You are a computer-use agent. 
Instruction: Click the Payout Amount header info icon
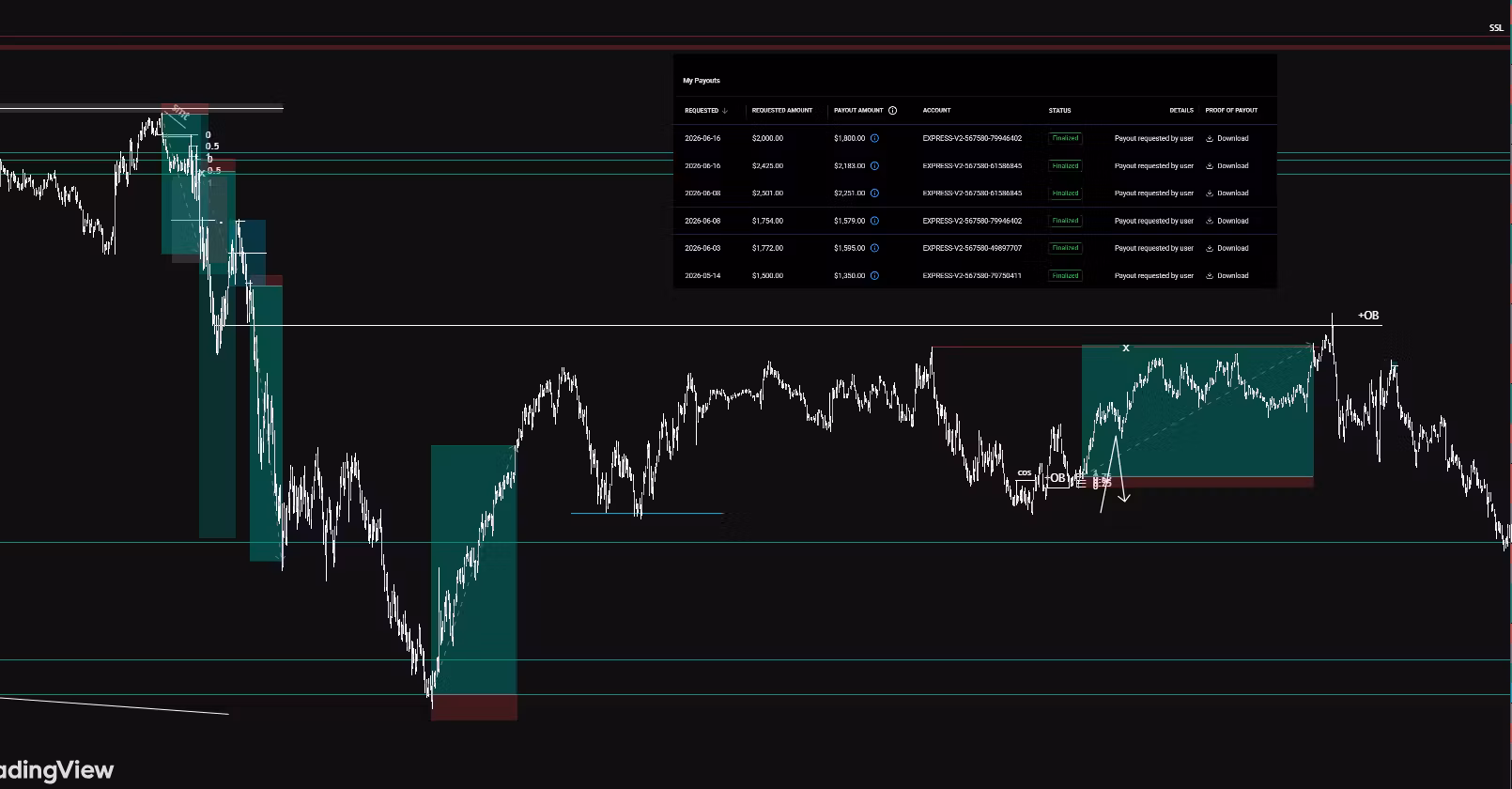892,111
